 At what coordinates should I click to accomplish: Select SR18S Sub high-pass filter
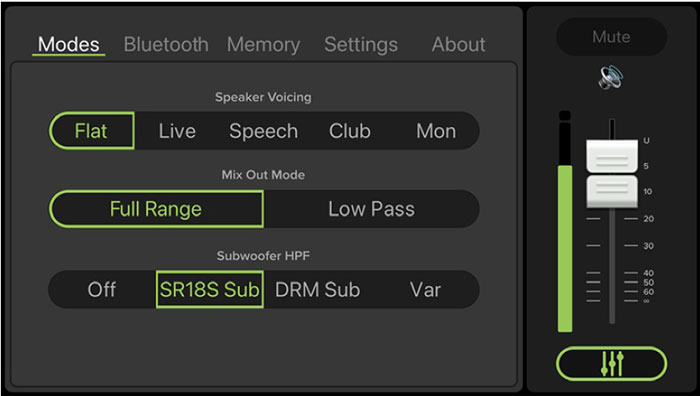210,289
